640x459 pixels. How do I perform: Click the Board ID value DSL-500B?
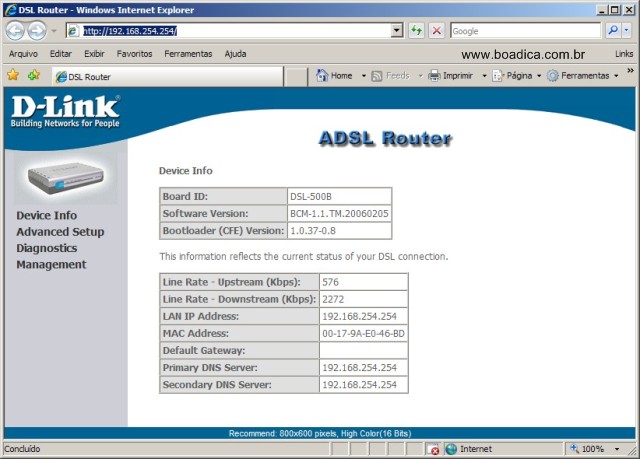click(311, 197)
